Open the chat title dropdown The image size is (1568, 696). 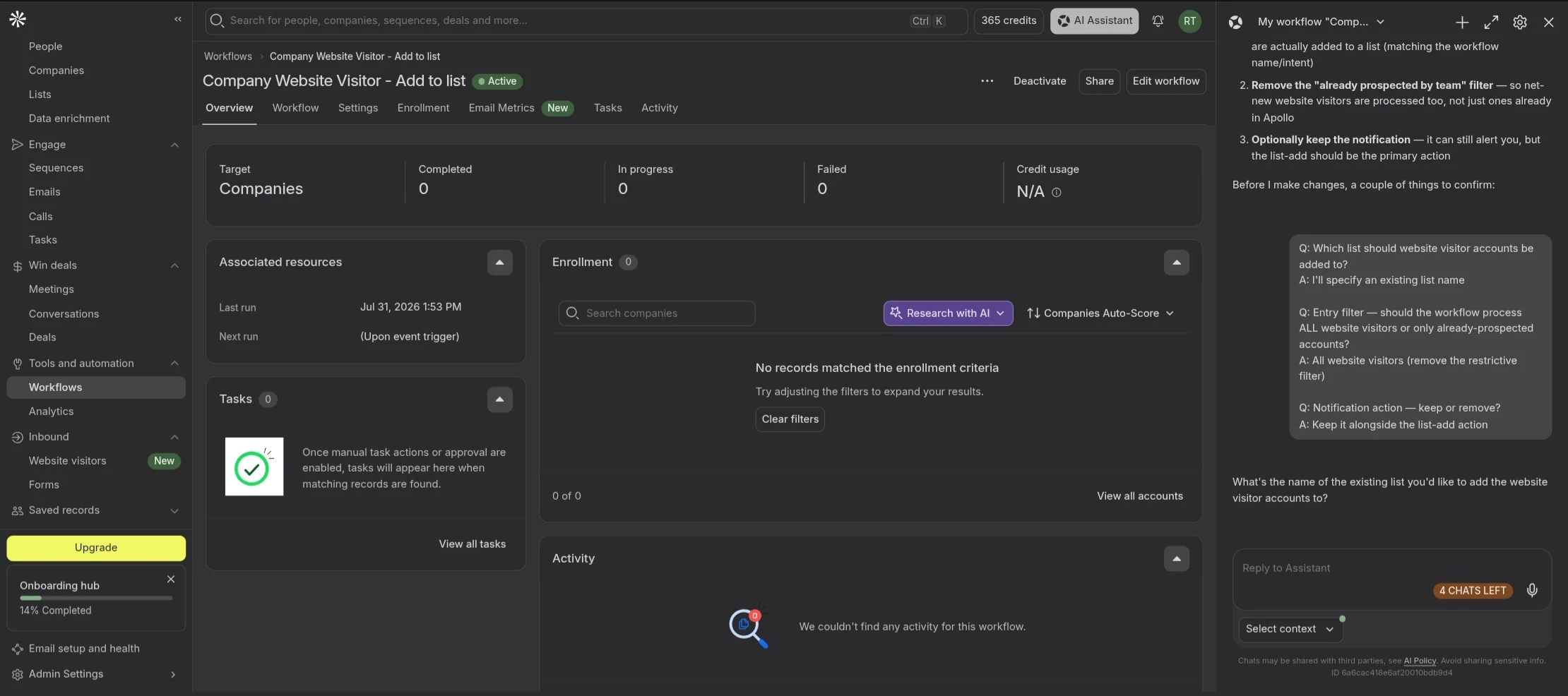(1321, 23)
